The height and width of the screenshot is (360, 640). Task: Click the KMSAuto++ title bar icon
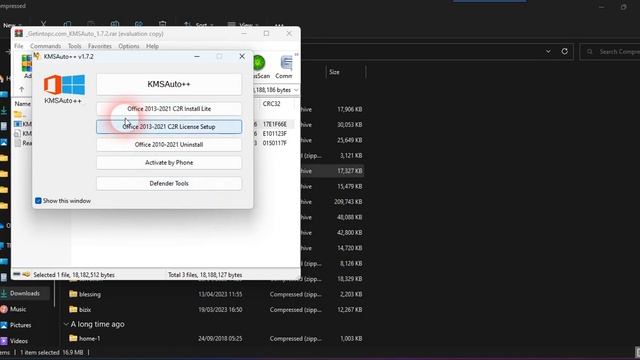[37, 56]
